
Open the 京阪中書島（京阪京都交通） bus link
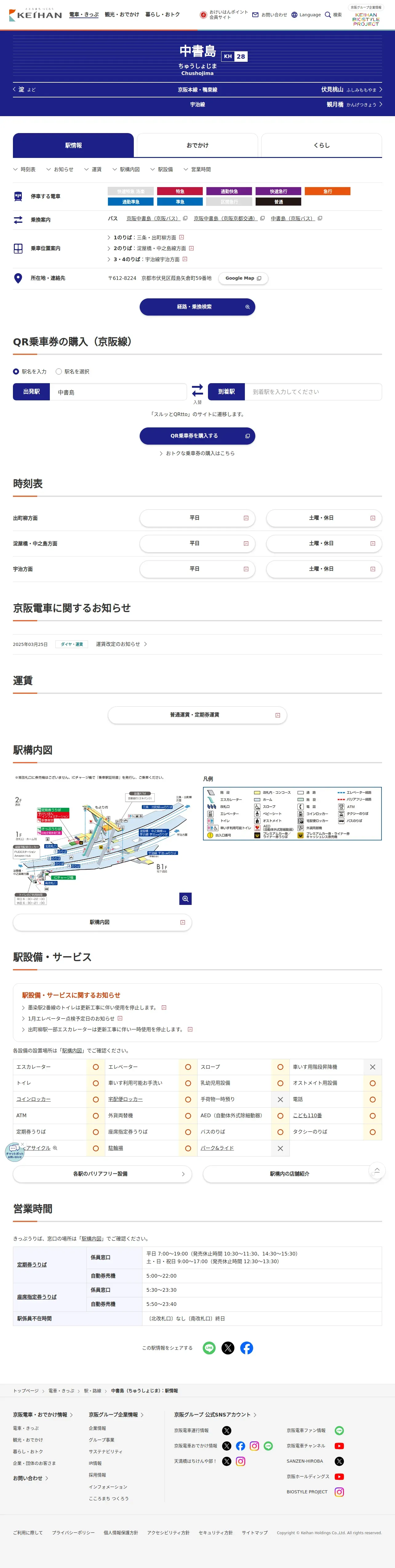click(x=229, y=218)
